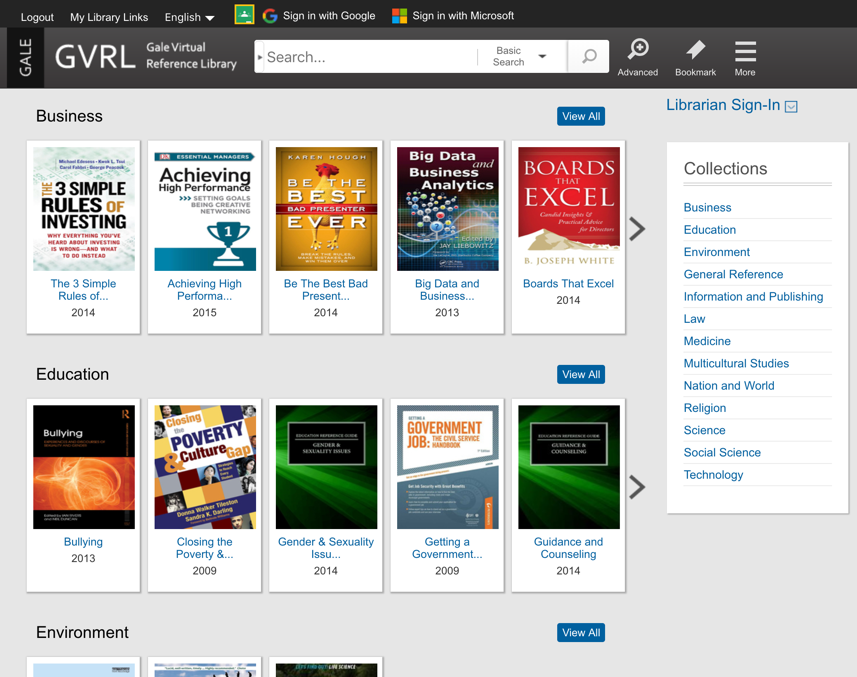Click Logout
This screenshot has width=857, height=677.
click(37, 17)
